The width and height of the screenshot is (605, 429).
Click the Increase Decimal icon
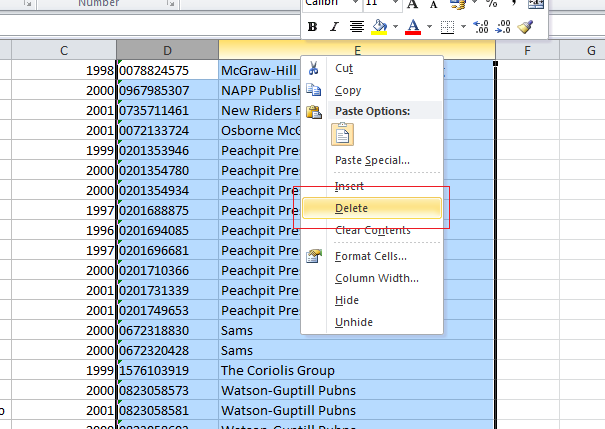click(480, 27)
